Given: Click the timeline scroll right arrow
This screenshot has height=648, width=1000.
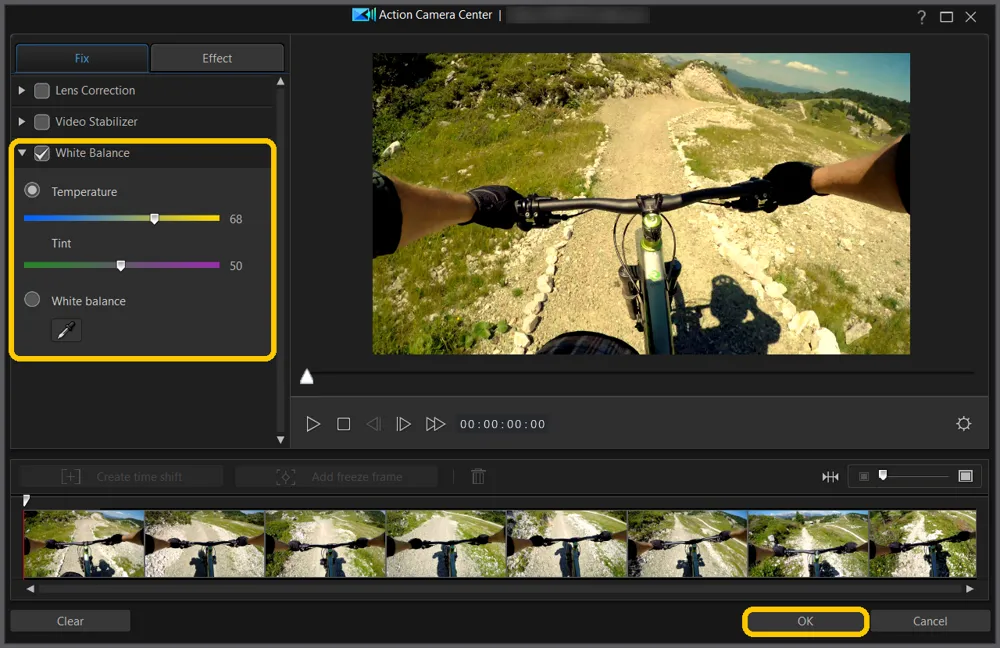Looking at the screenshot, I should (x=970, y=589).
